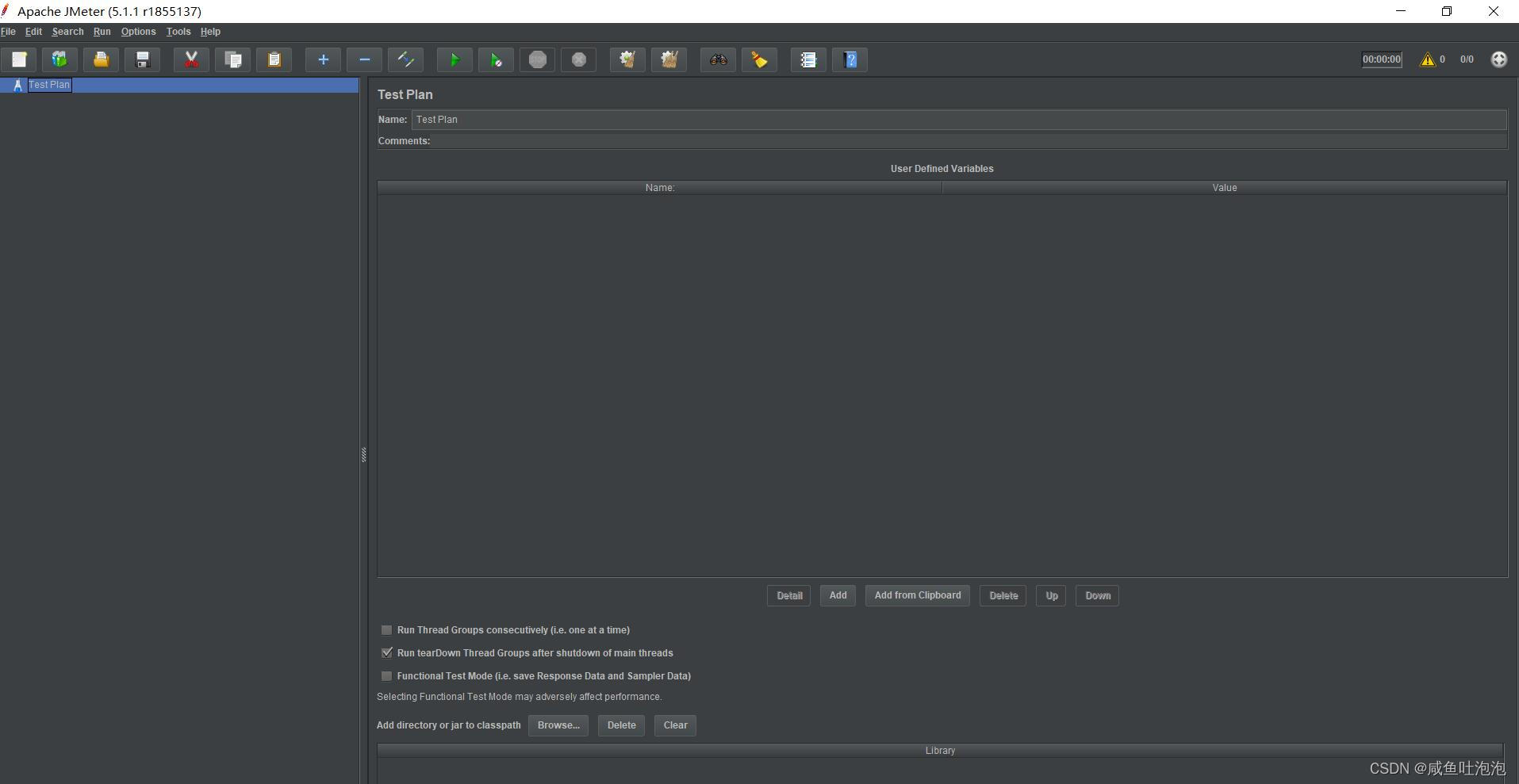The width and height of the screenshot is (1519, 784).
Task: Click the Stop test icon
Action: [538, 59]
